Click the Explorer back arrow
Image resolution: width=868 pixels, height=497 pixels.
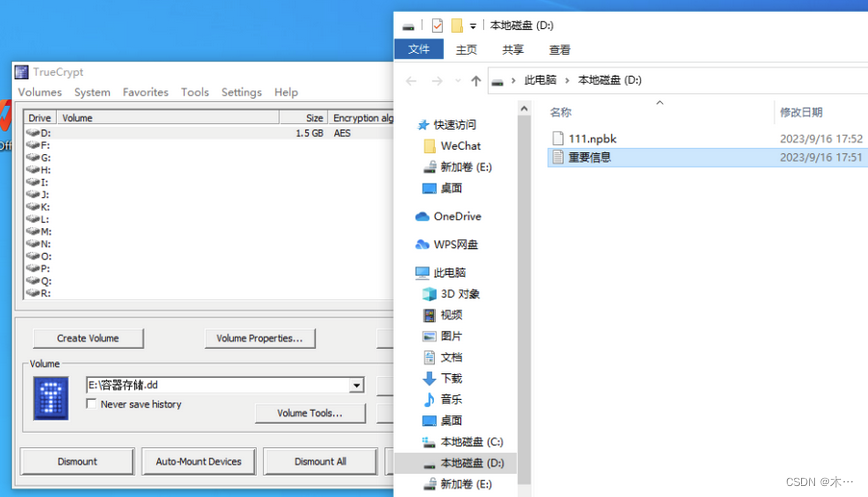tap(411, 81)
